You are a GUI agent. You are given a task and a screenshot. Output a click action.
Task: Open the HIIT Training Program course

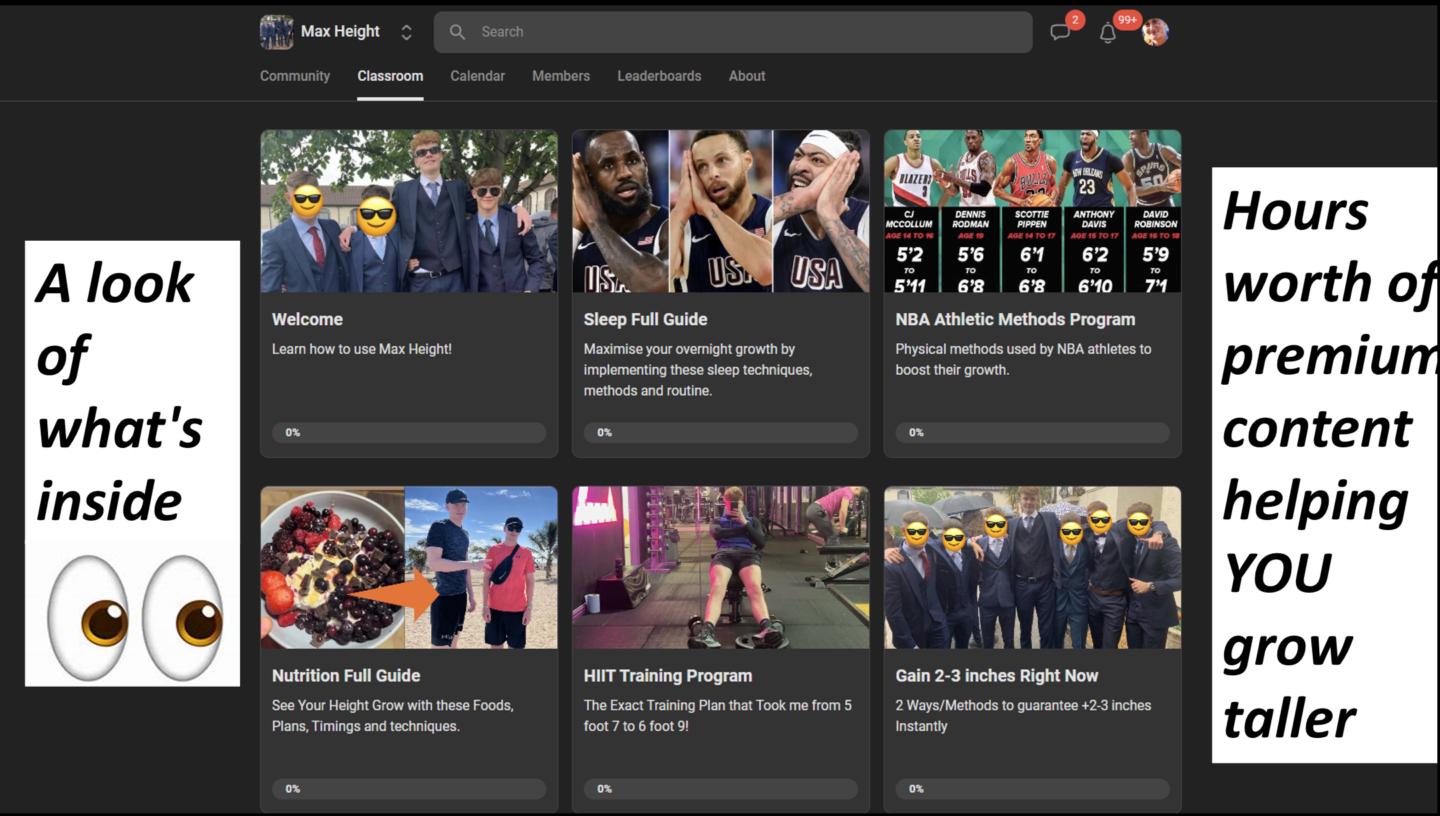[667, 676]
